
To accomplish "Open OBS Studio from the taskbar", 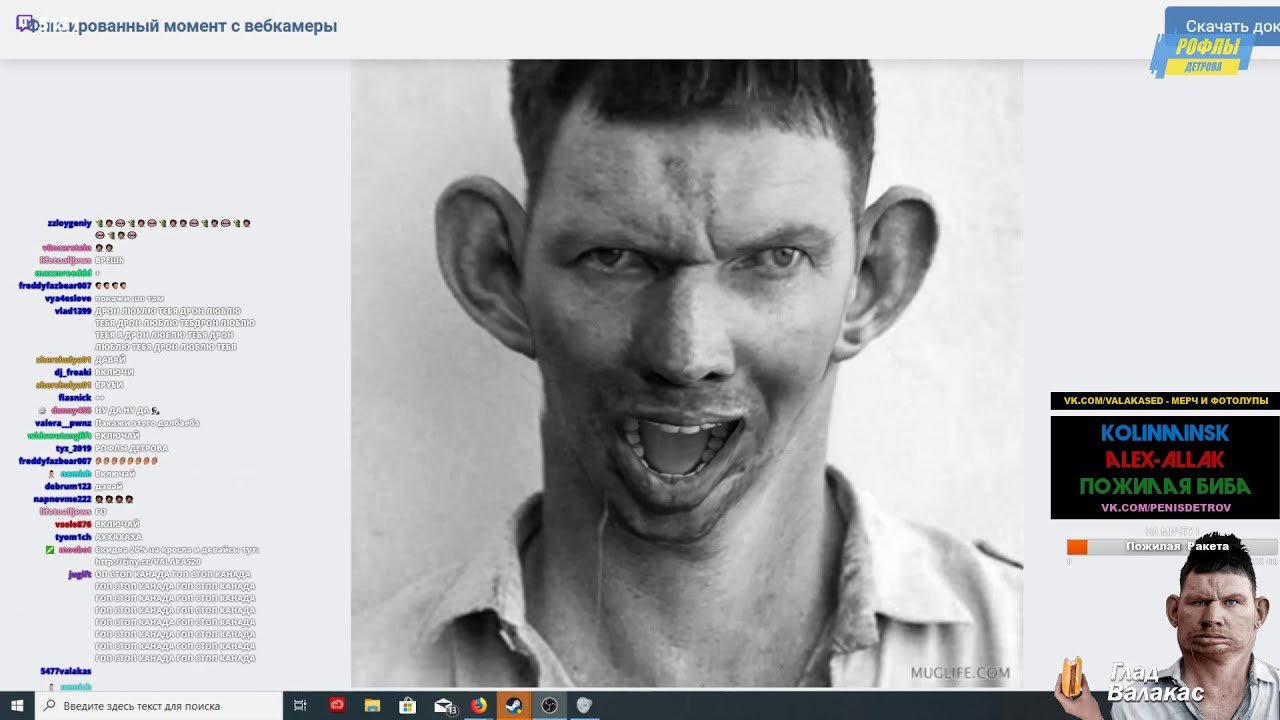I will click(x=549, y=705).
